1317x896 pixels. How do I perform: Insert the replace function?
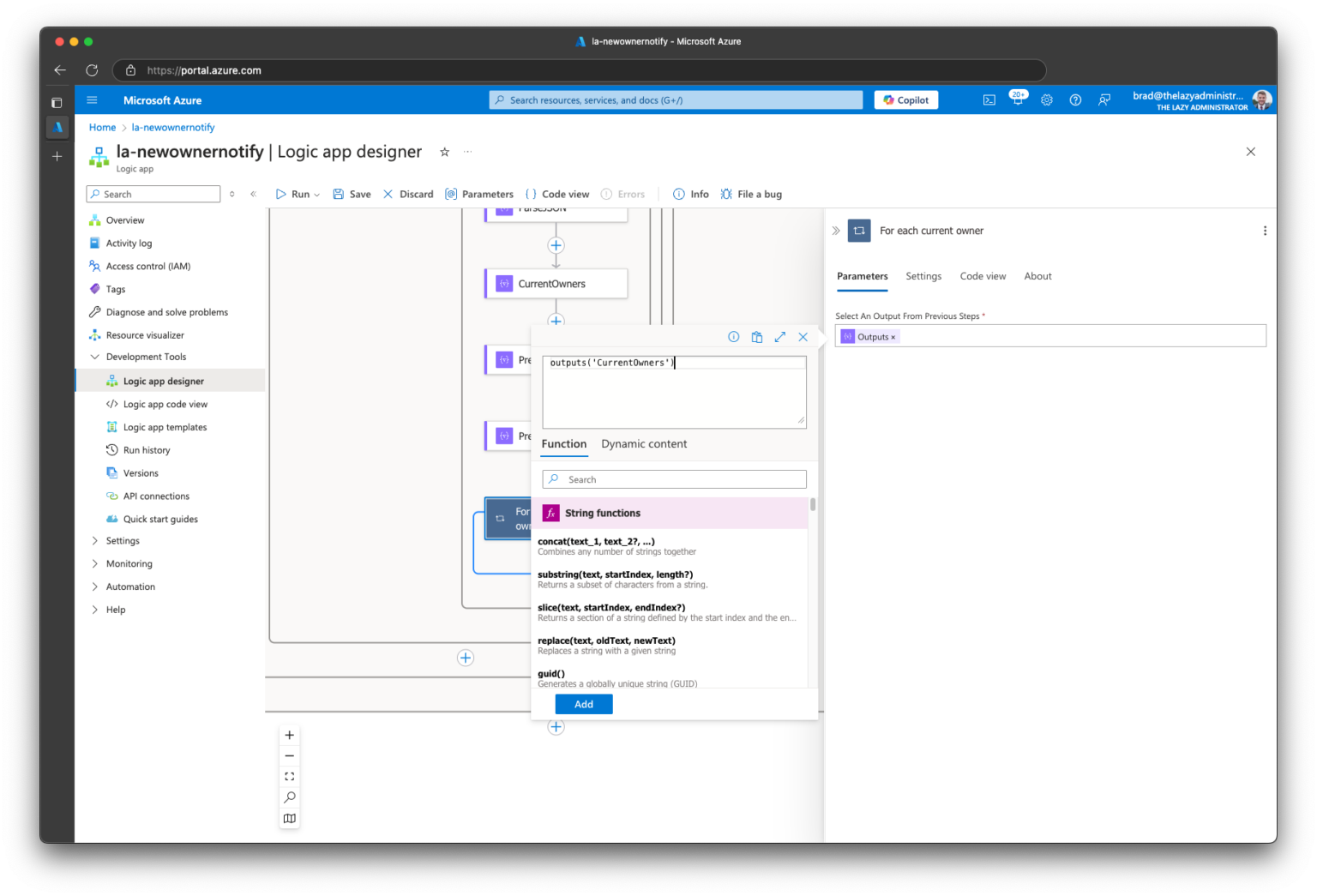(x=670, y=646)
